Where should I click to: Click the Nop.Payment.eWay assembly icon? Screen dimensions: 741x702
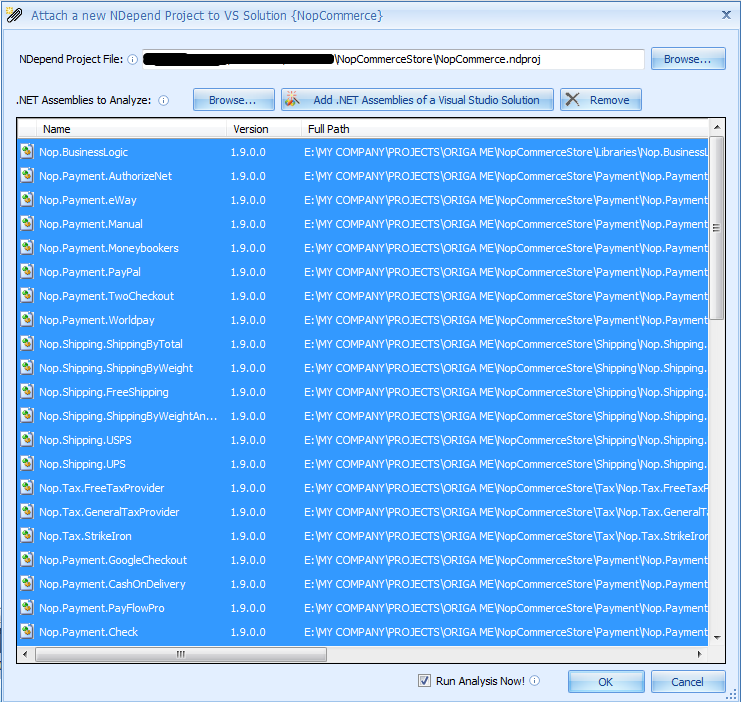tap(27, 200)
